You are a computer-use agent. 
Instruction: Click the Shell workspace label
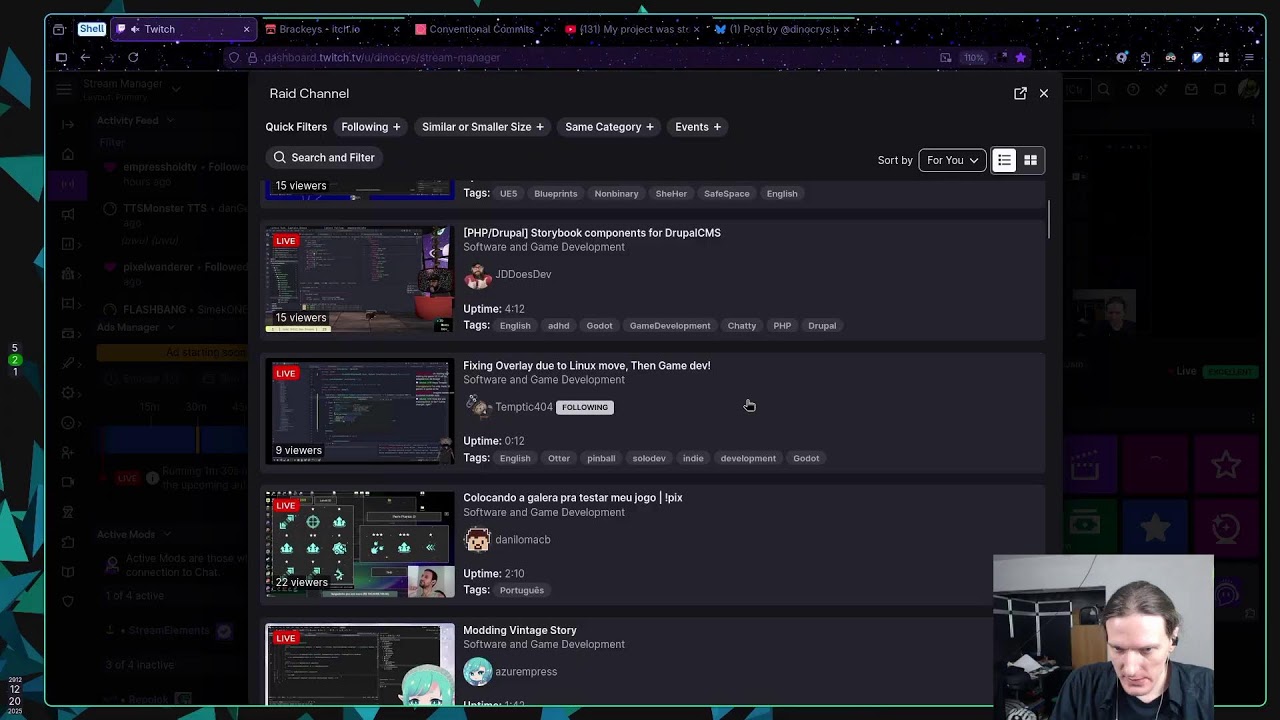pyautogui.click(x=91, y=29)
